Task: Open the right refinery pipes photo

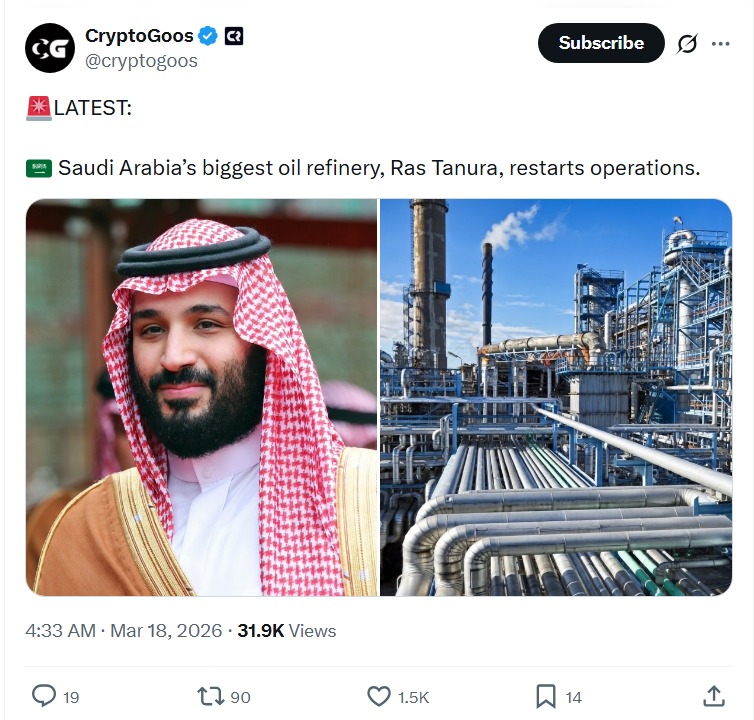Action: click(x=556, y=397)
